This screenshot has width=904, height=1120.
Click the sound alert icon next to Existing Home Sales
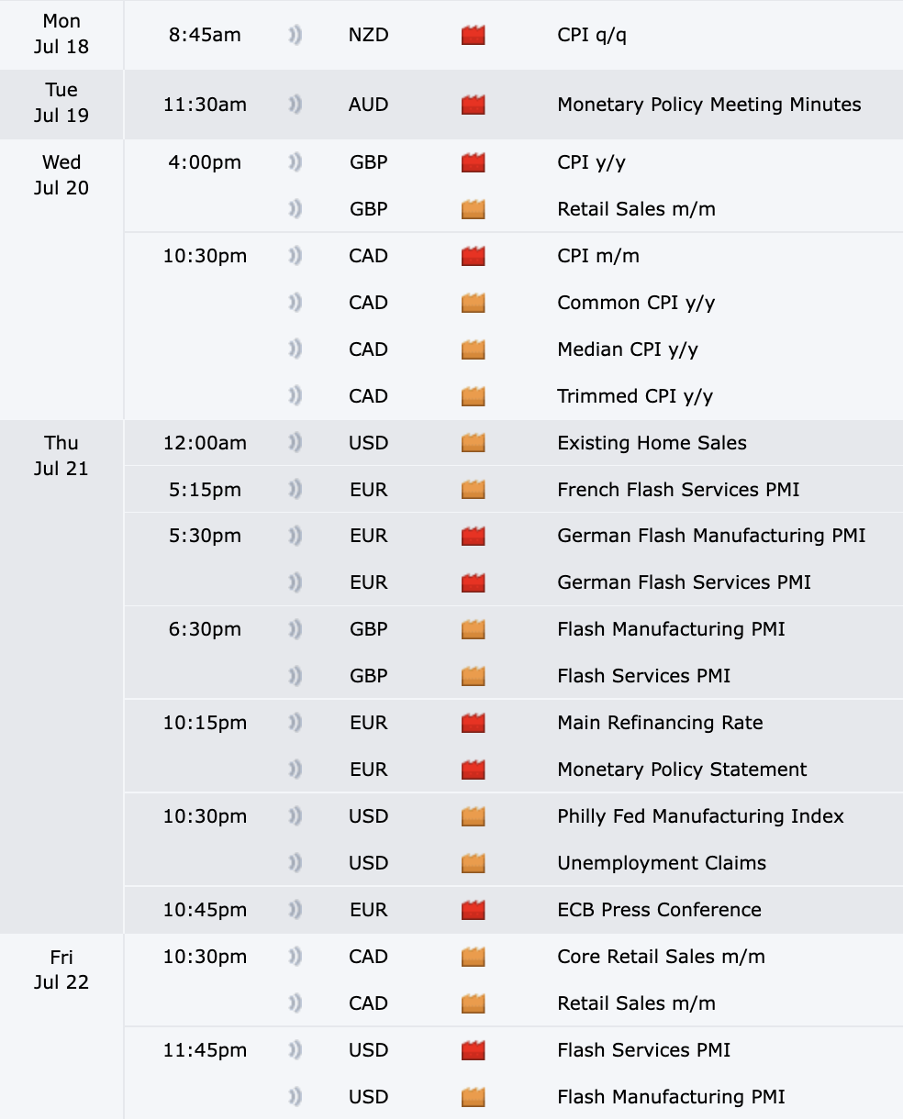click(295, 443)
